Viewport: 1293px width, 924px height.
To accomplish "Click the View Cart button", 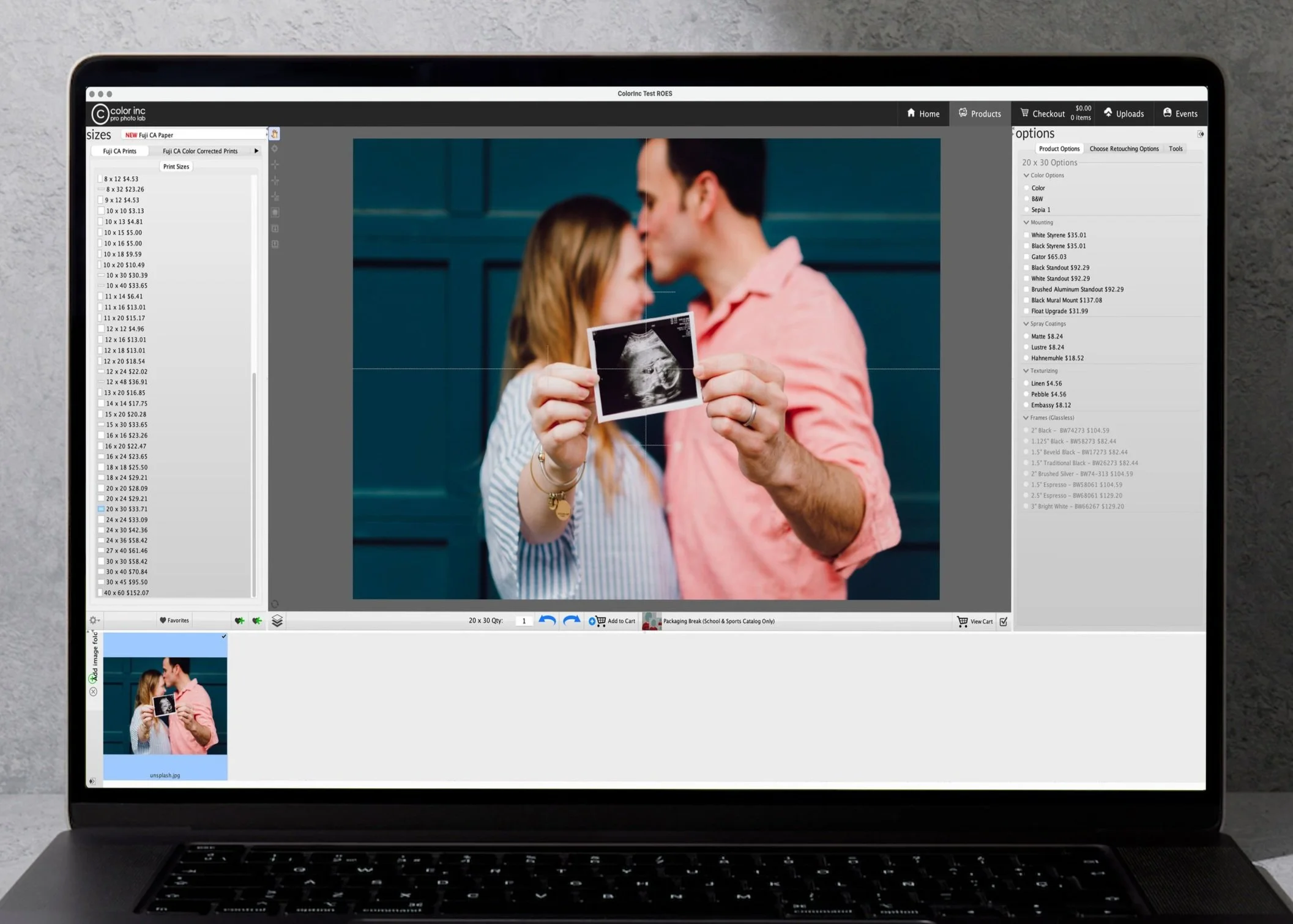I will [x=975, y=621].
